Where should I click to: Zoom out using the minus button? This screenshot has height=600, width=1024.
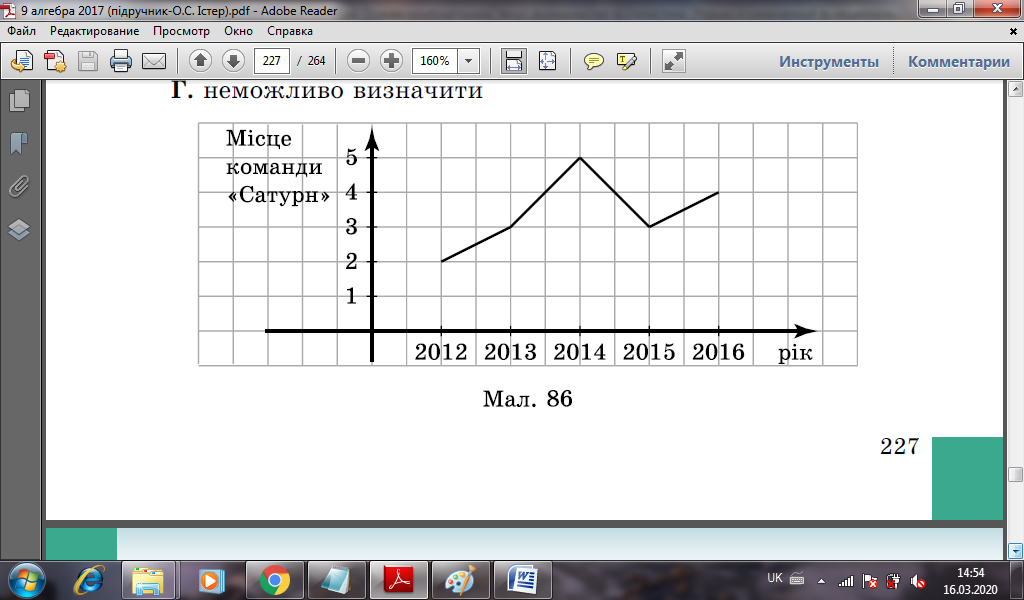point(359,61)
